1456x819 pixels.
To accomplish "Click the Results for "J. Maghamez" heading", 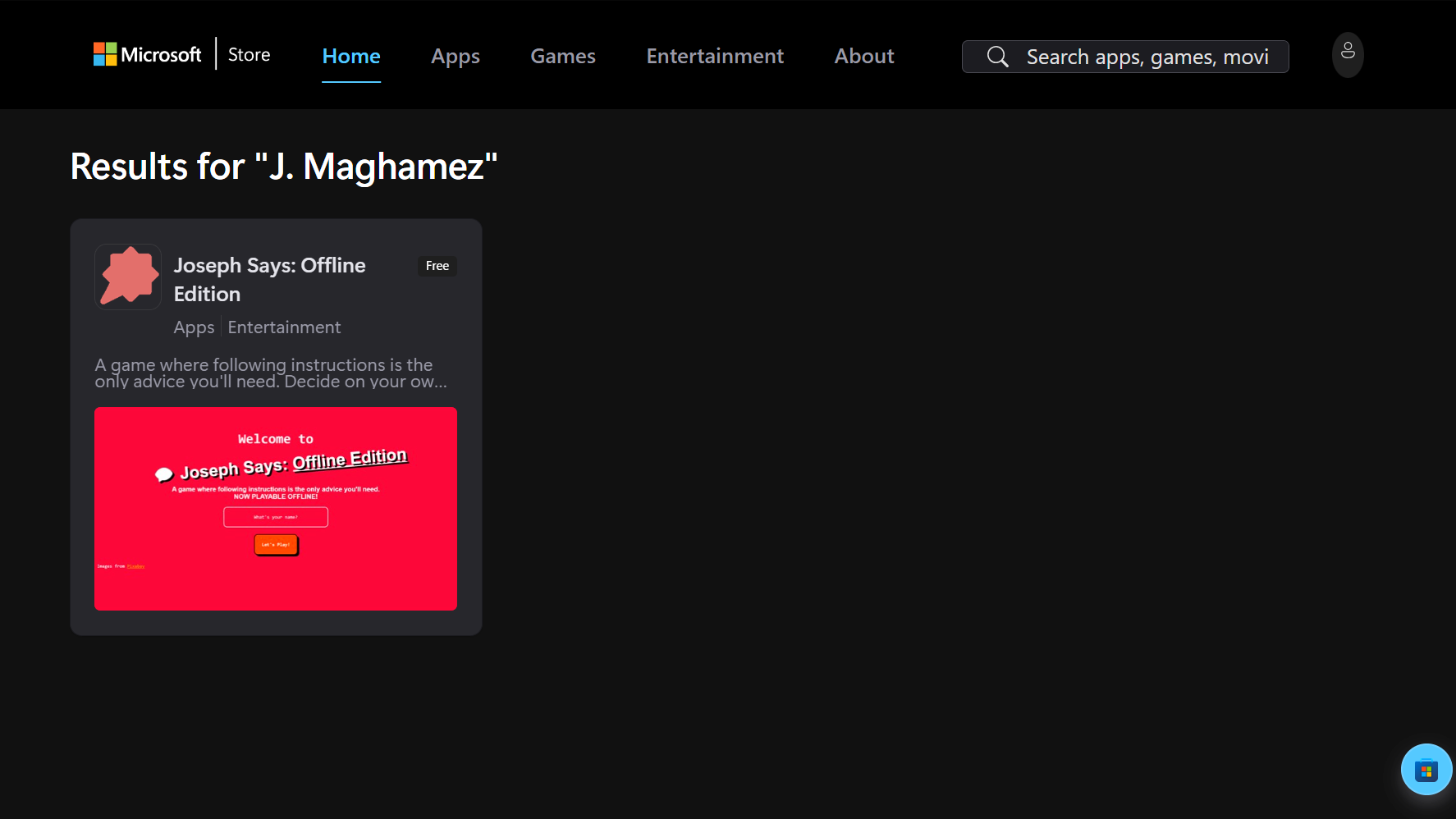I will point(284,166).
